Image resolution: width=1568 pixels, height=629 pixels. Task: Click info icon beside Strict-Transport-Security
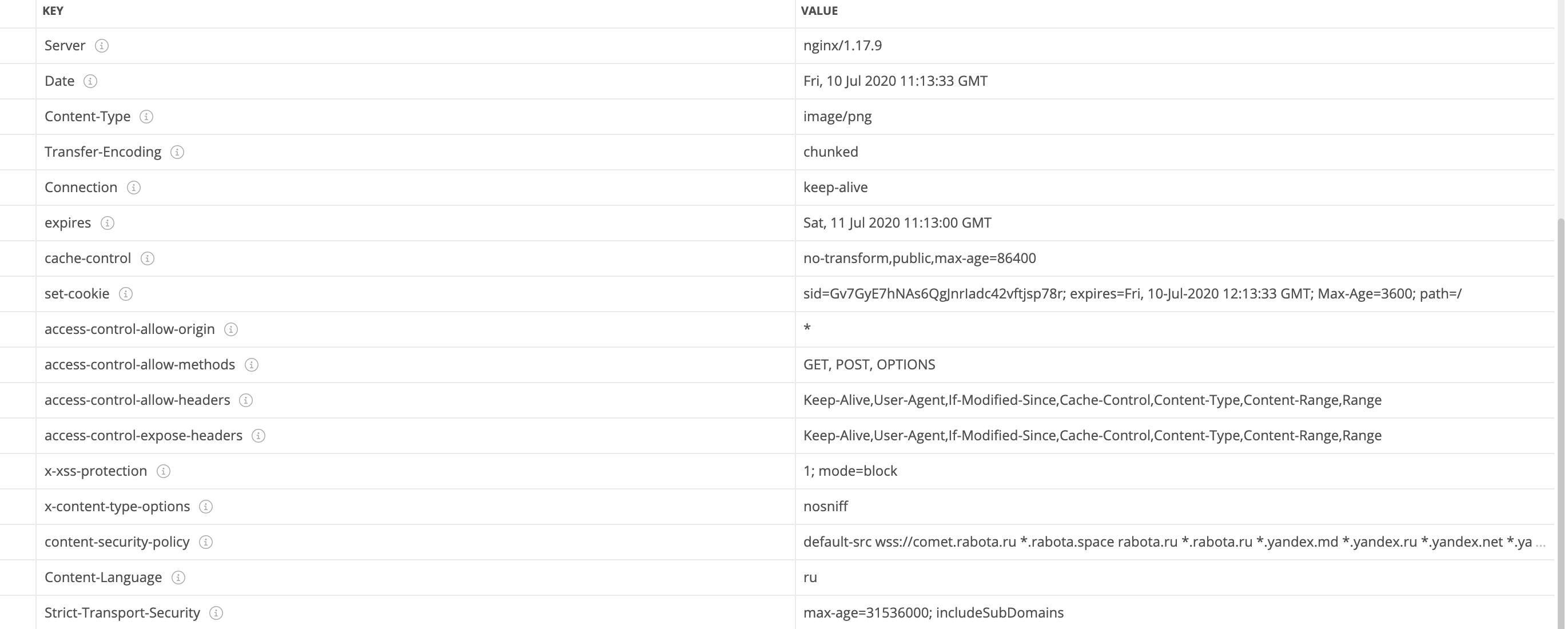(x=216, y=613)
